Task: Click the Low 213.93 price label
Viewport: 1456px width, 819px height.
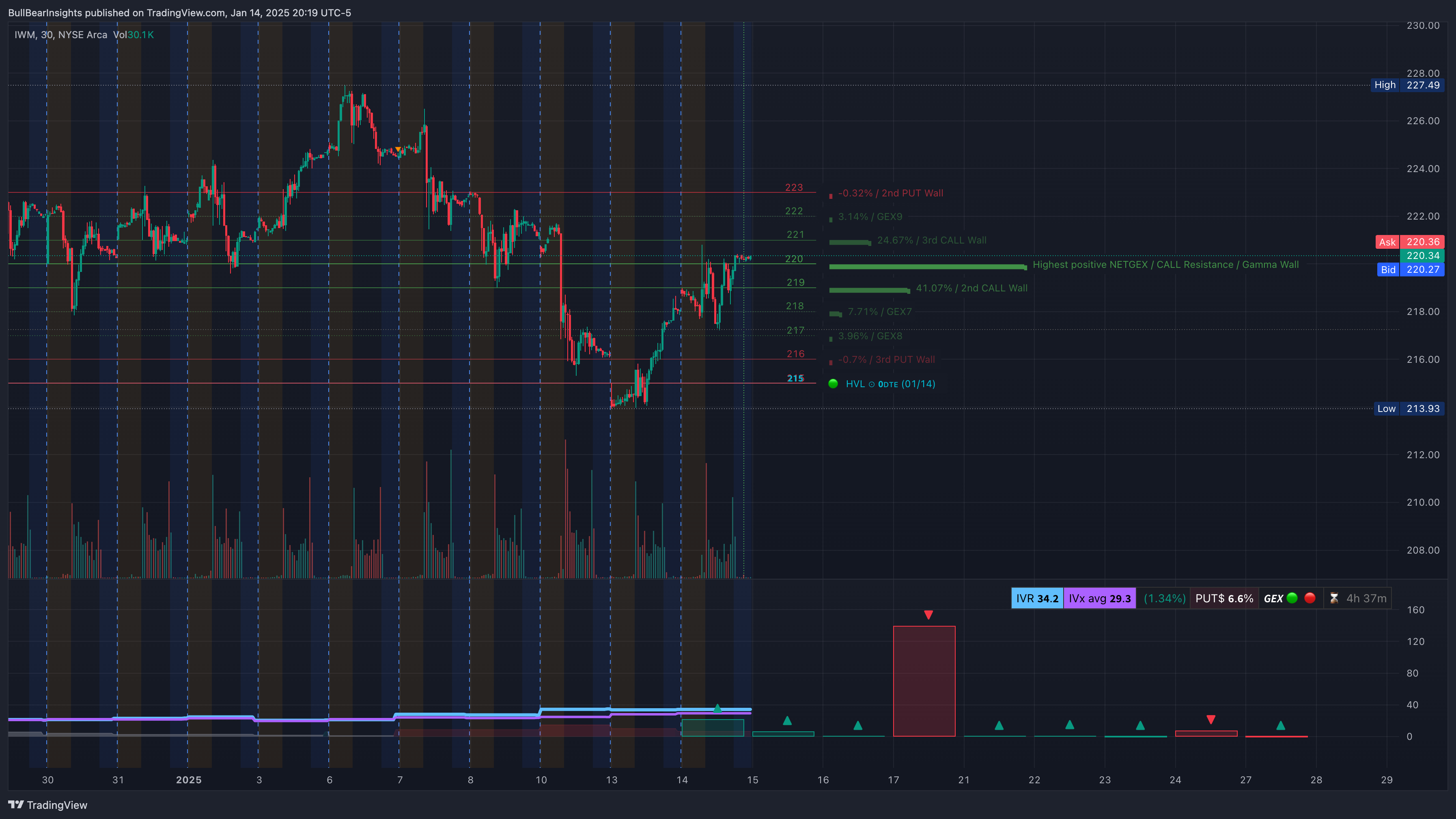Action: point(1409,409)
